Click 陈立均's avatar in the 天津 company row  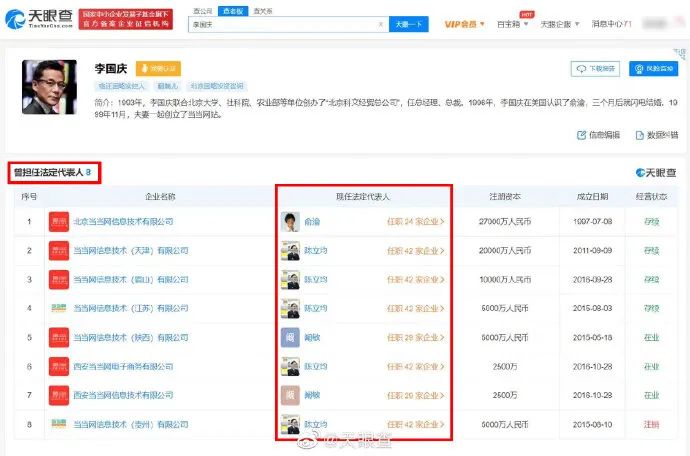(290, 251)
